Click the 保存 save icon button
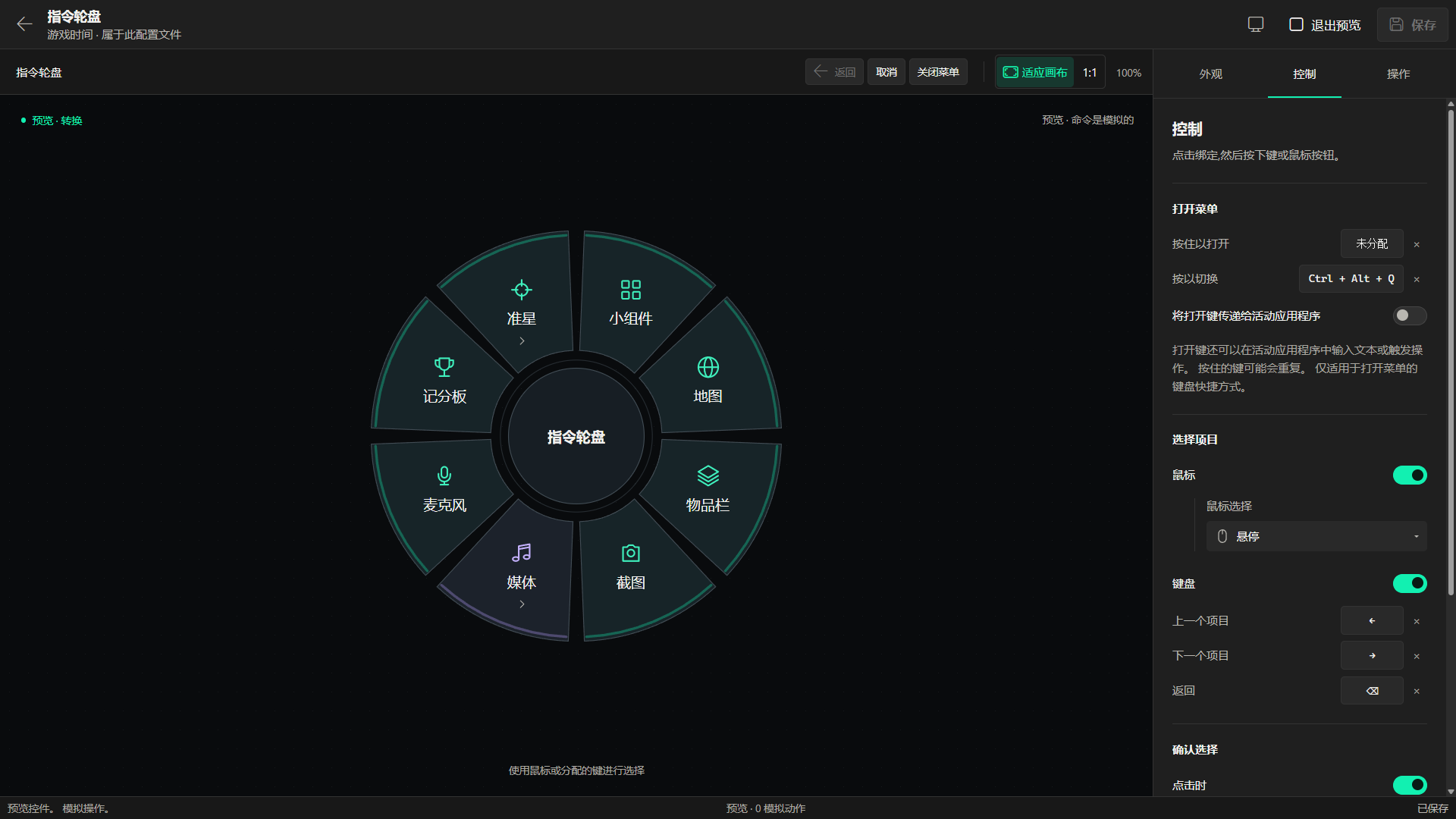The width and height of the screenshot is (1456, 819). 1412,25
